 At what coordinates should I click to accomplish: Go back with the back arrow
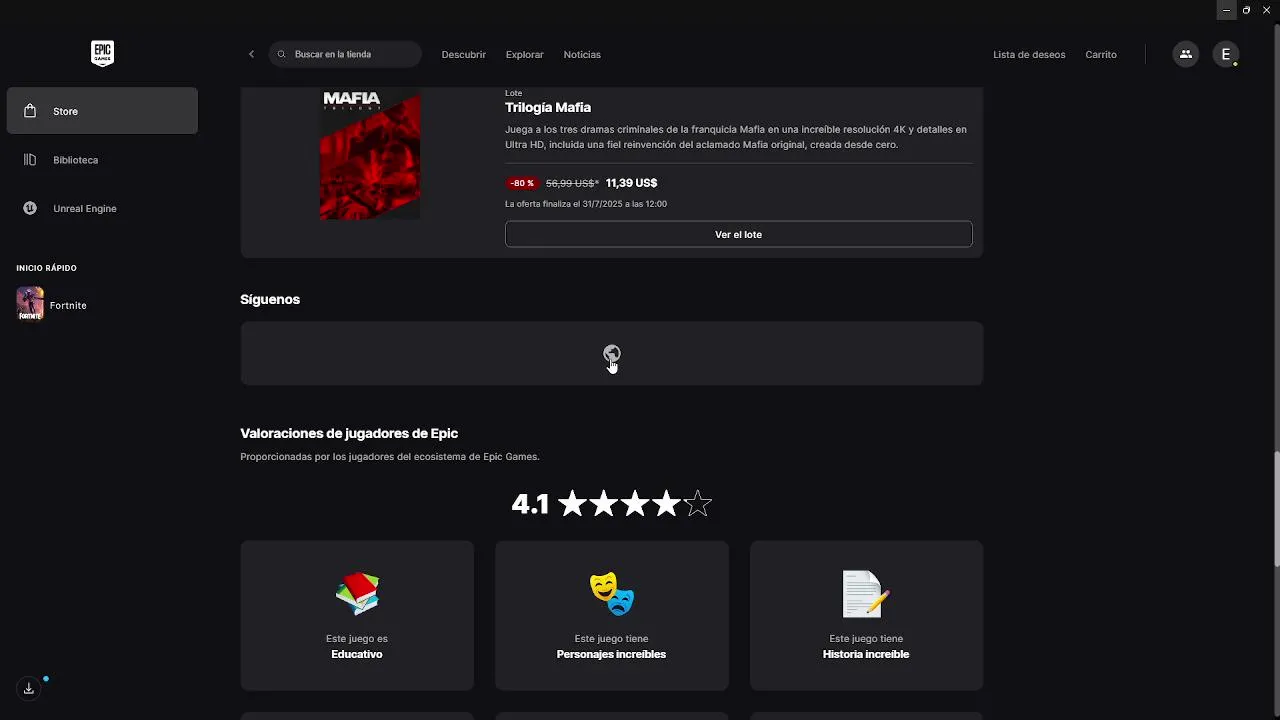tap(251, 54)
